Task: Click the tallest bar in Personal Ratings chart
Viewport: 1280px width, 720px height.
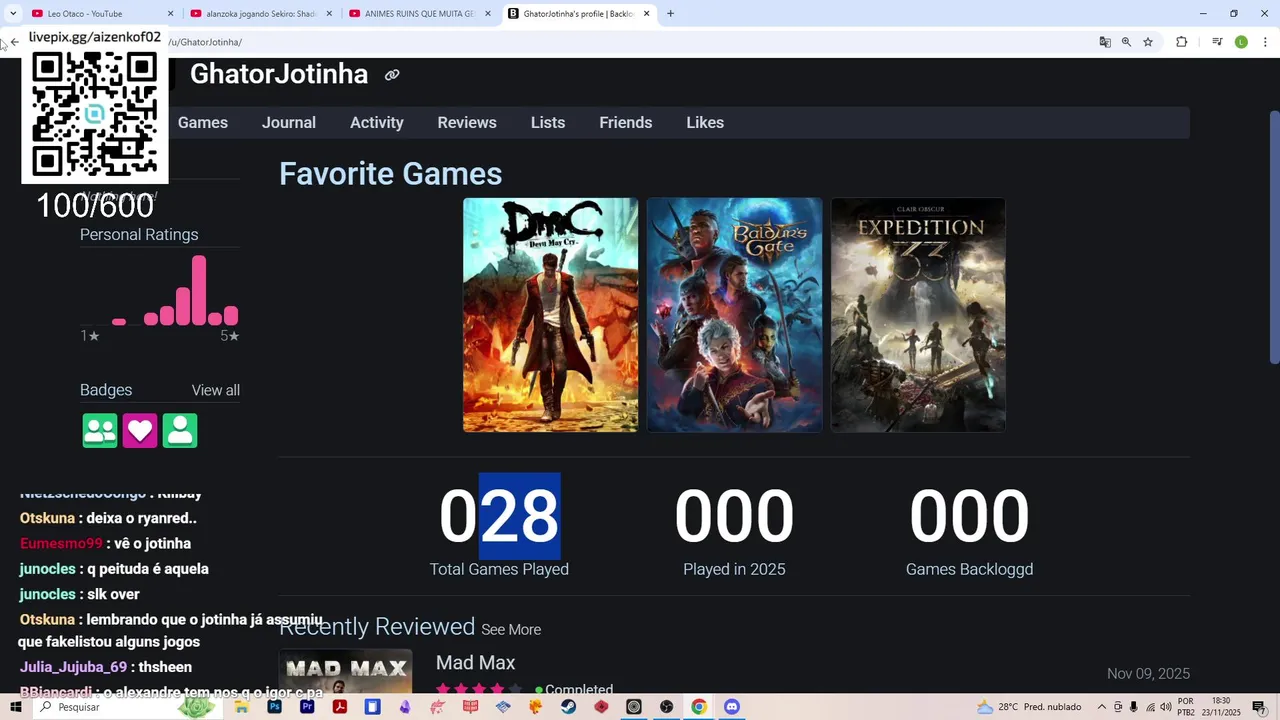Action: tap(199, 290)
